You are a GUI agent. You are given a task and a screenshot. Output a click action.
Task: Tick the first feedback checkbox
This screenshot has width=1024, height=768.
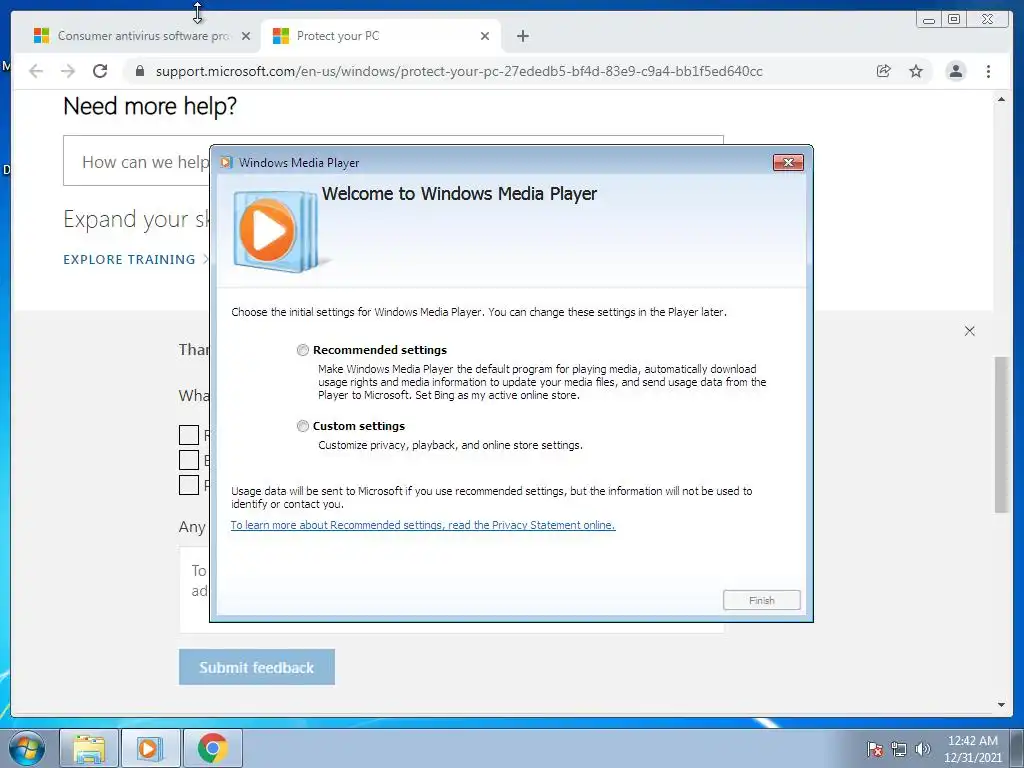point(189,435)
